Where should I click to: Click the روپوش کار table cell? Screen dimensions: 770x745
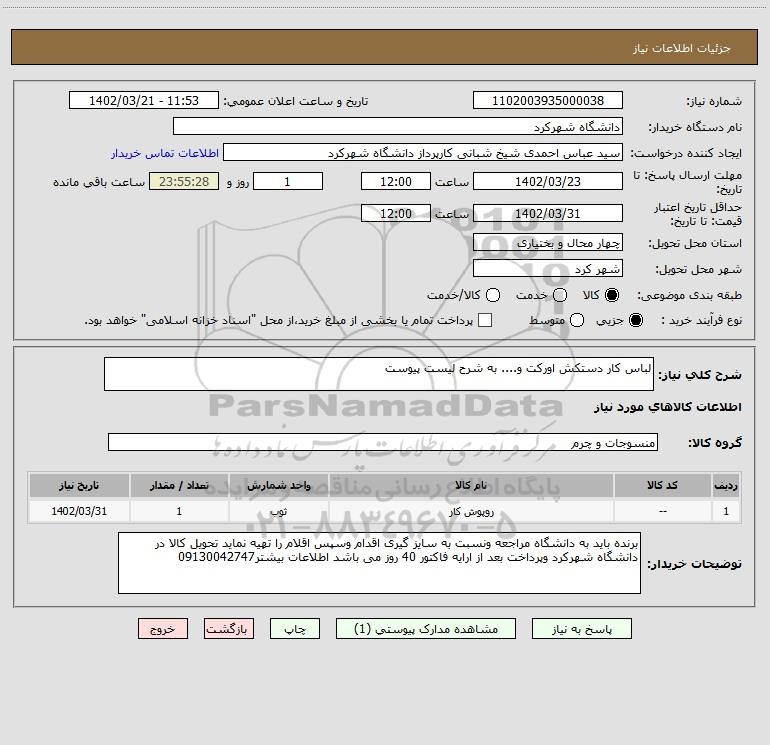[471, 511]
